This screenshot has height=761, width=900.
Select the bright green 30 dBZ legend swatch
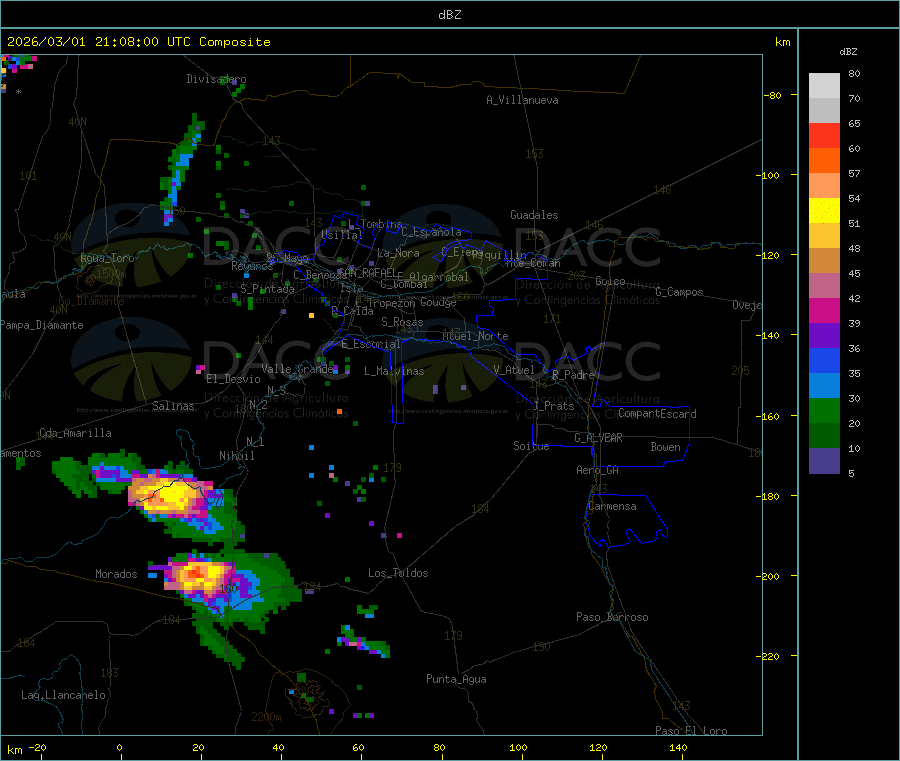point(824,410)
